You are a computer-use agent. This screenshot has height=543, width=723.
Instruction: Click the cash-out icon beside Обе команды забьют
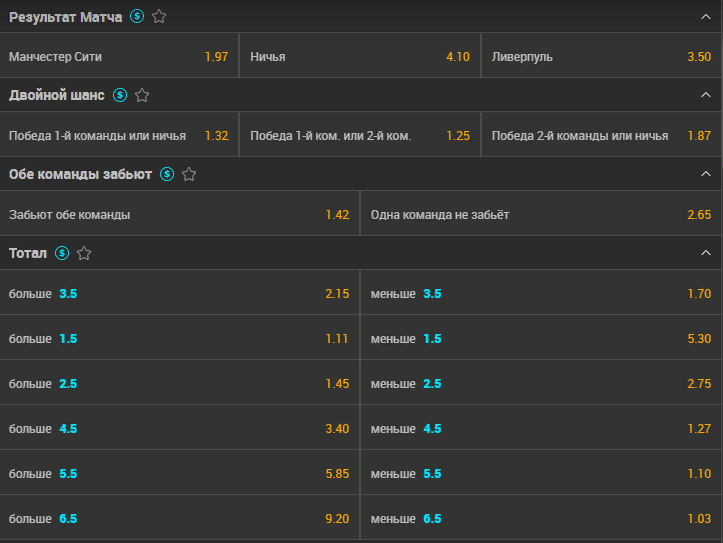tap(167, 174)
